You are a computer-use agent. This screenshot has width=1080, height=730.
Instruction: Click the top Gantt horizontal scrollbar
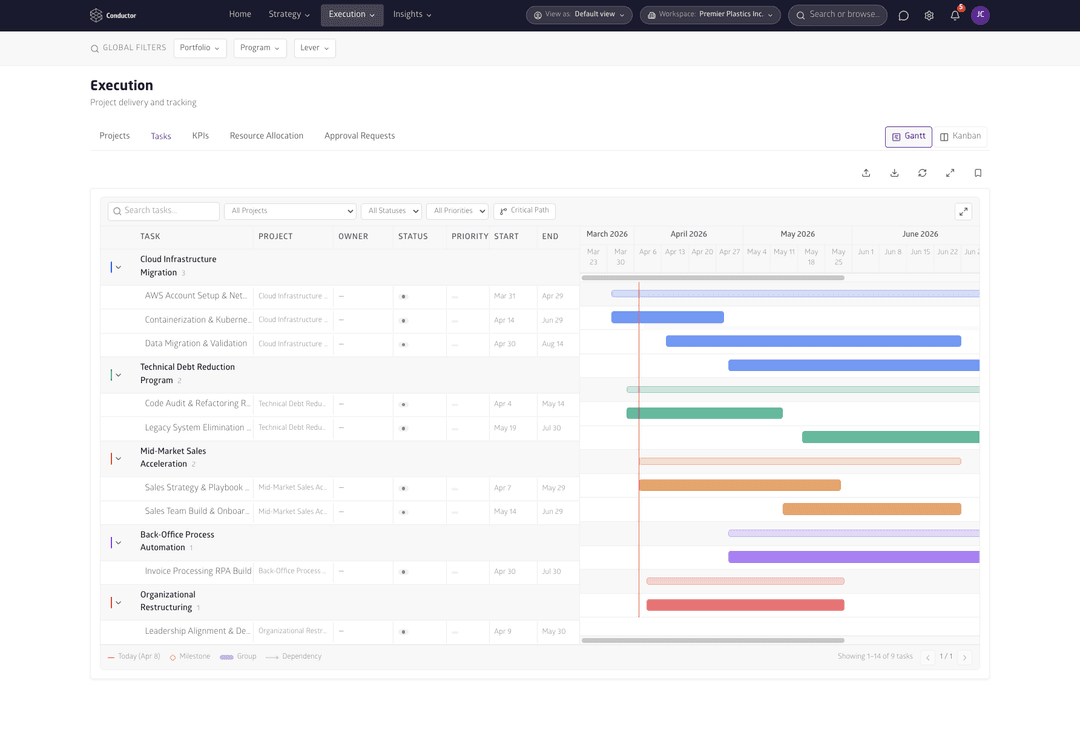point(713,278)
